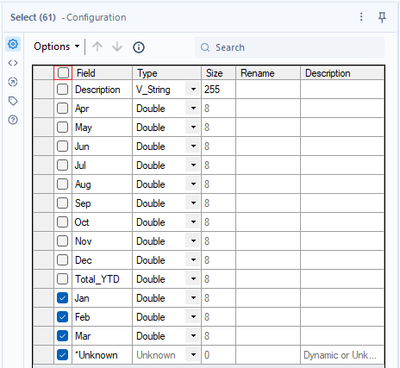Screen dimensions: 400x368
Task: Check the Aug field checkbox
Action: point(62,184)
